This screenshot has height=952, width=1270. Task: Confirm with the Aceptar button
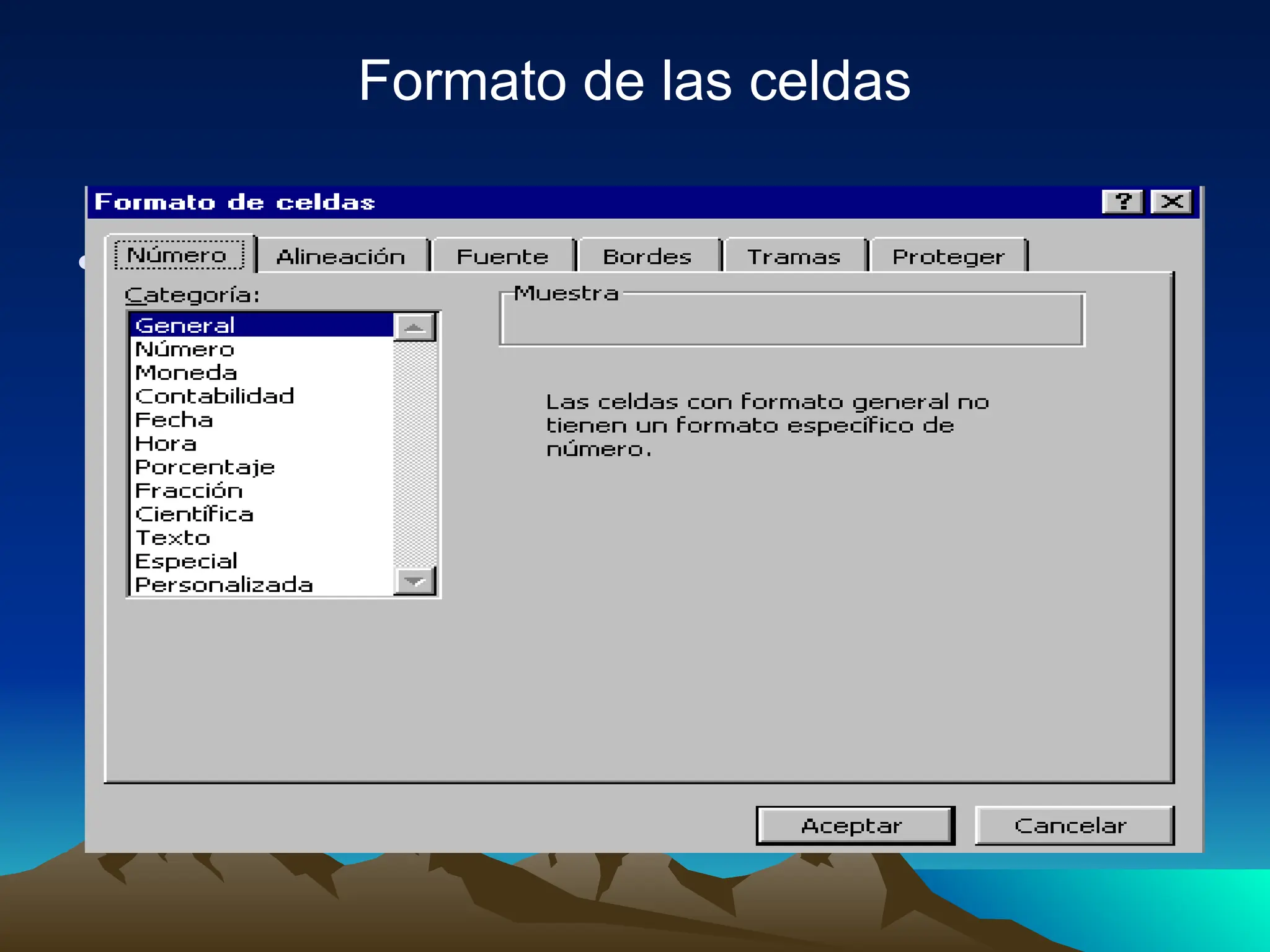tap(855, 826)
